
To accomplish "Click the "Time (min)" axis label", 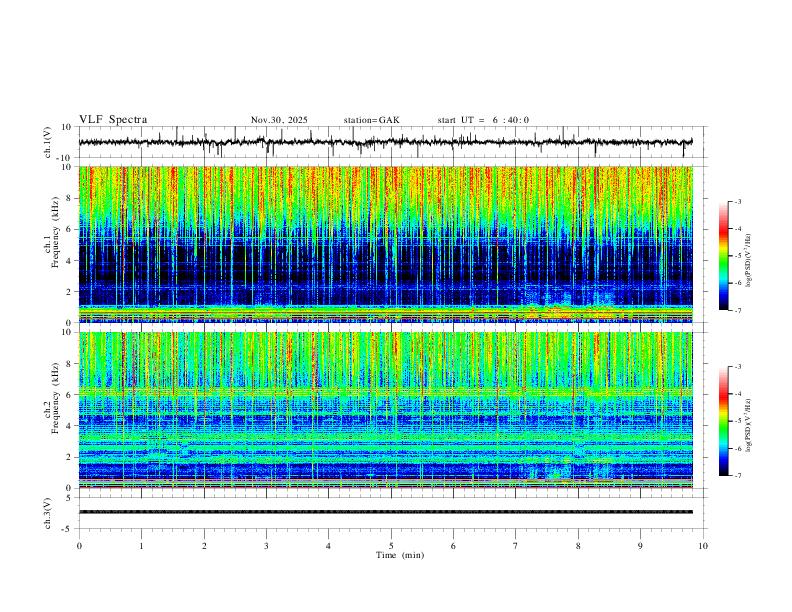I will point(400,555).
